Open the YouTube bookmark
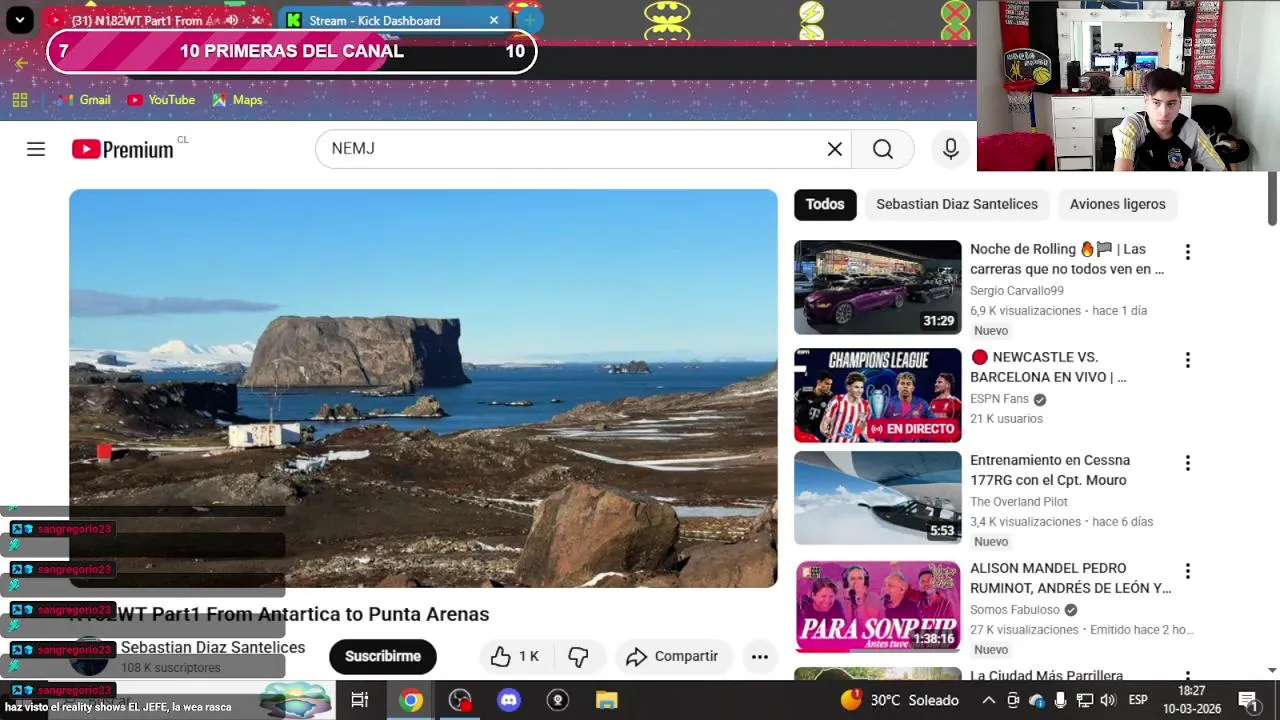 161,100
